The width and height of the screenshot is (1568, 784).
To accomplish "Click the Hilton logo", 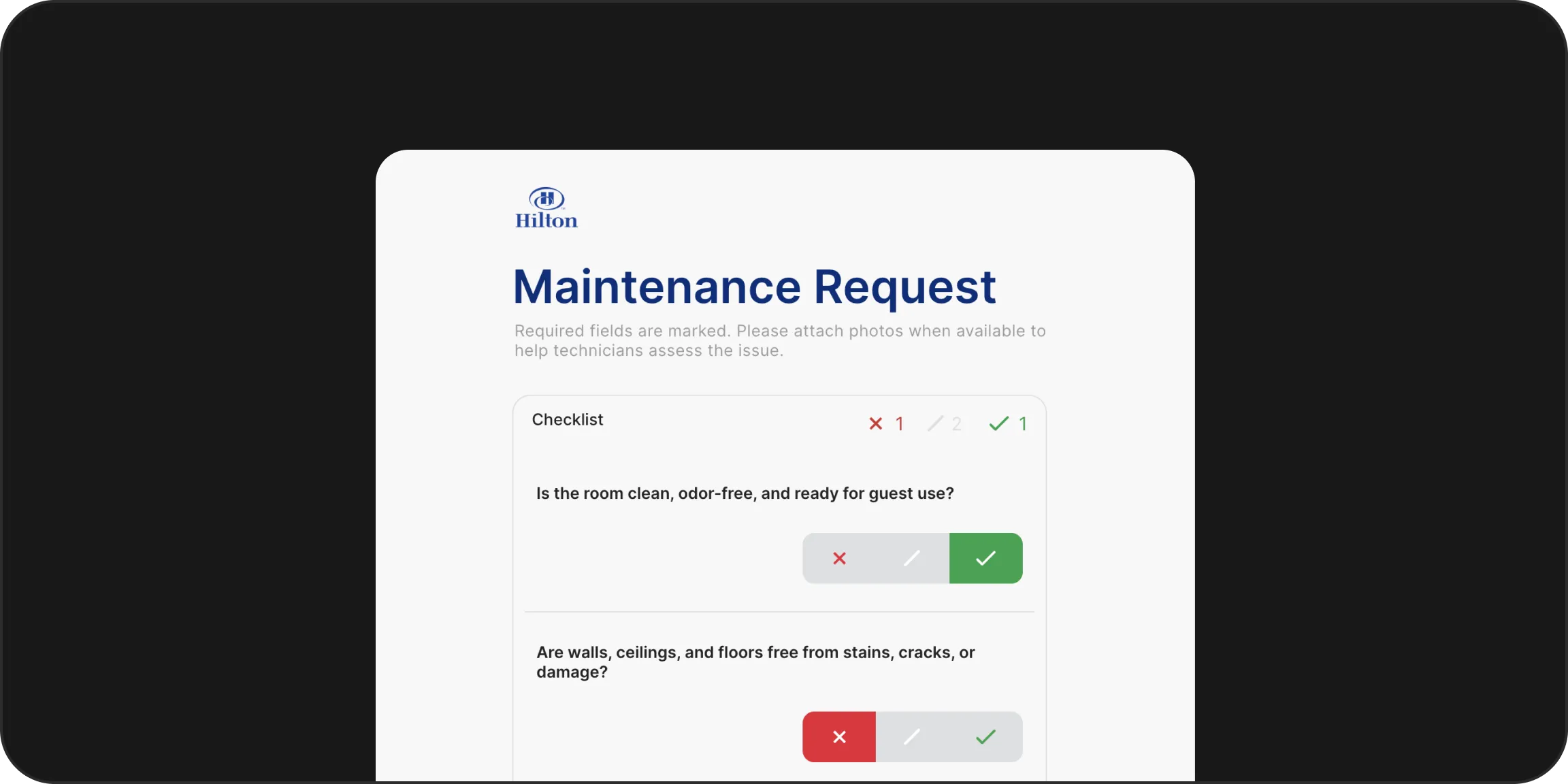I will (x=546, y=206).
